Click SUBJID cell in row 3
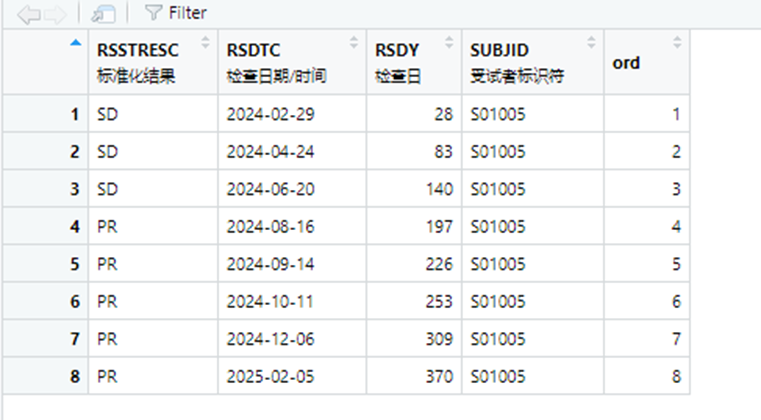The width and height of the screenshot is (761, 420). pos(497,189)
